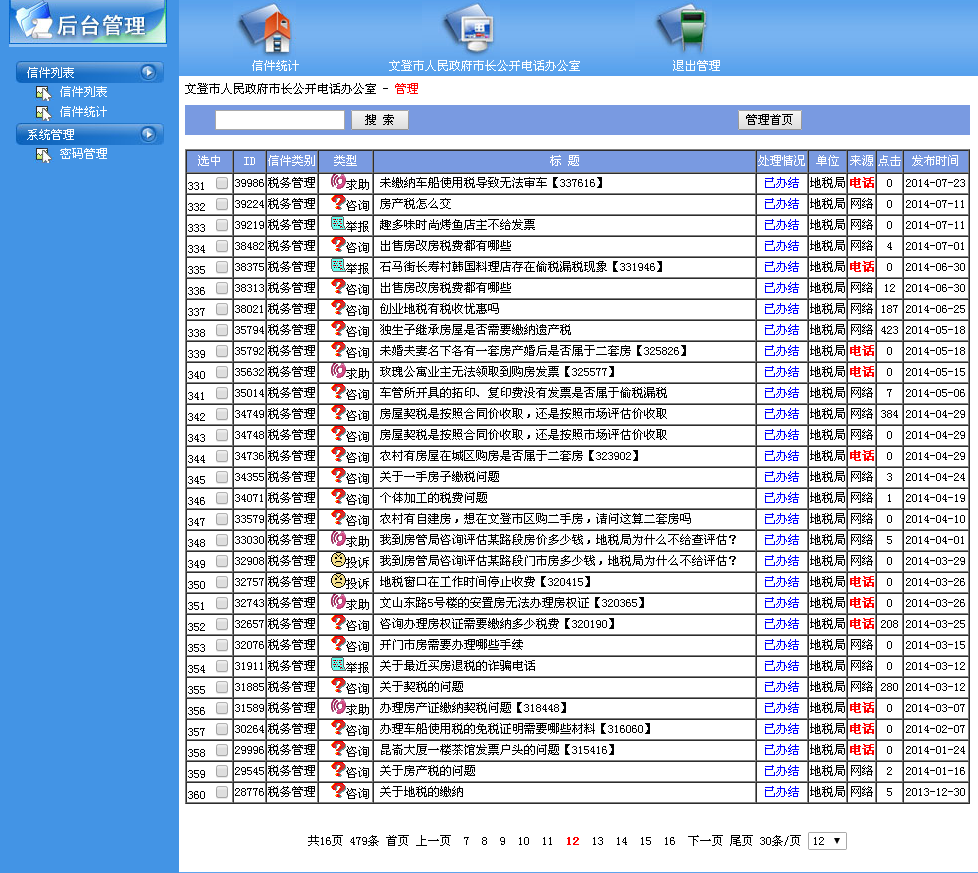The width and height of the screenshot is (978, 873).
Task: Focus the search text input field
Action: [280, 120]
